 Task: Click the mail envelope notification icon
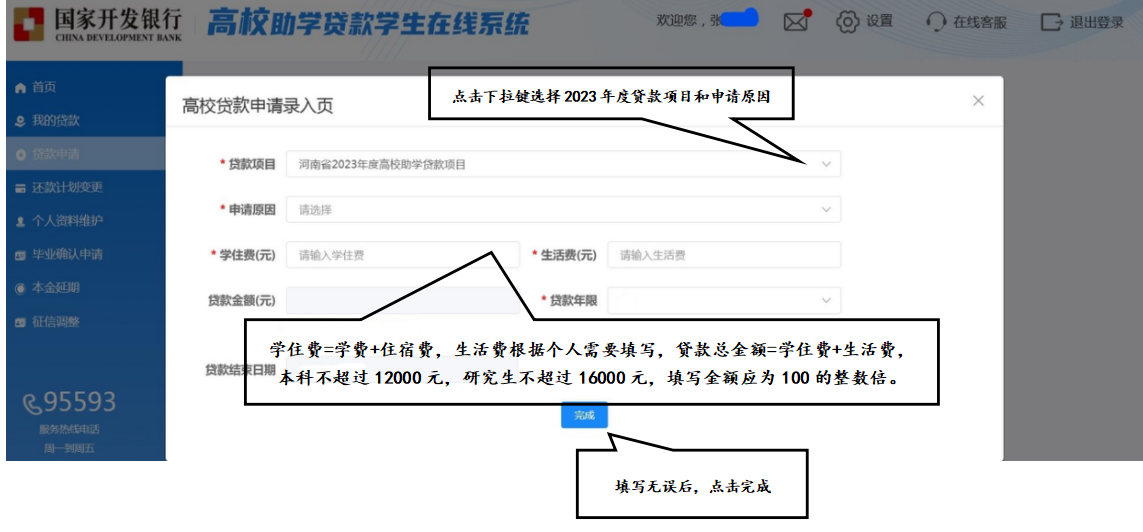pos(795,22)
